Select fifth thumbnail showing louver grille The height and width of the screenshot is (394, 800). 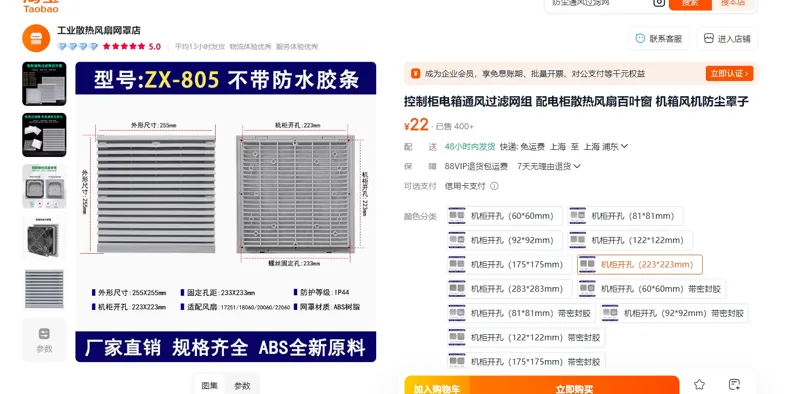click(44, 289)
